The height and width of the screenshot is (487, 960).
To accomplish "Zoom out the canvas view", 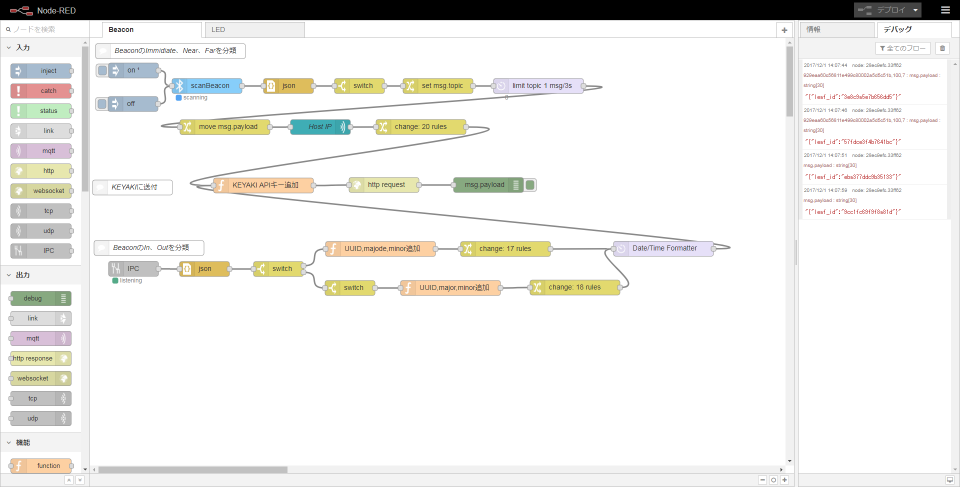I will [762, 480].
